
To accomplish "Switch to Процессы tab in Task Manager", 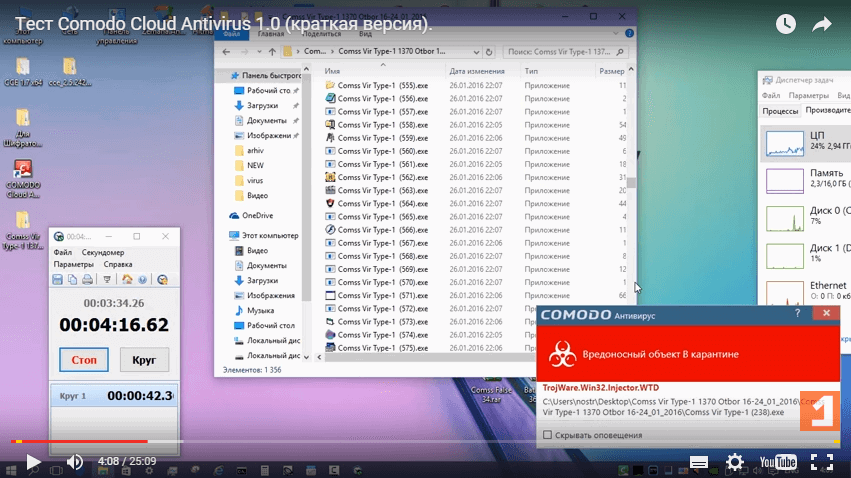I will click(780, 111).
